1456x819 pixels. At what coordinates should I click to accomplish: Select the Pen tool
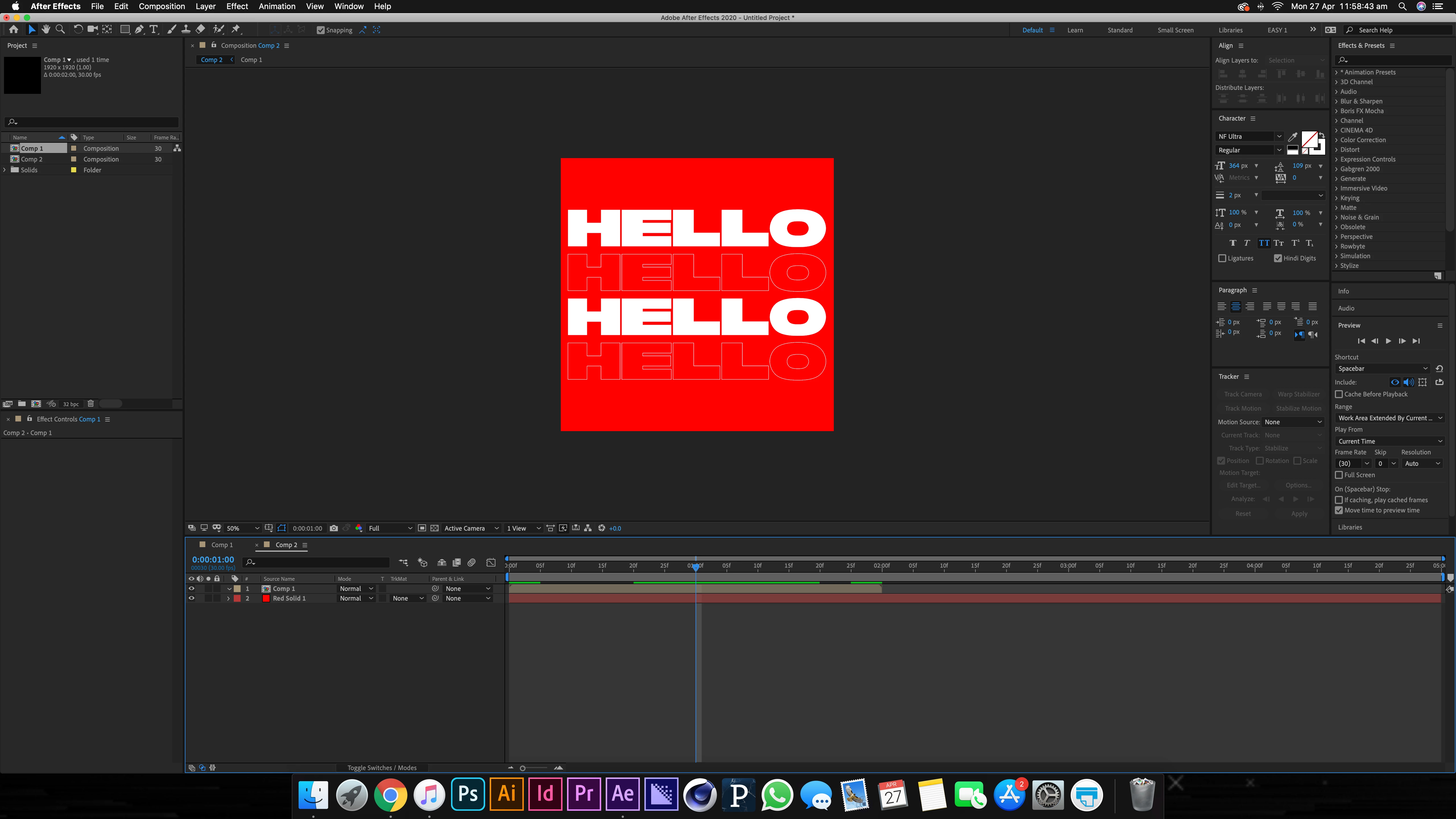tap(139, 29)
